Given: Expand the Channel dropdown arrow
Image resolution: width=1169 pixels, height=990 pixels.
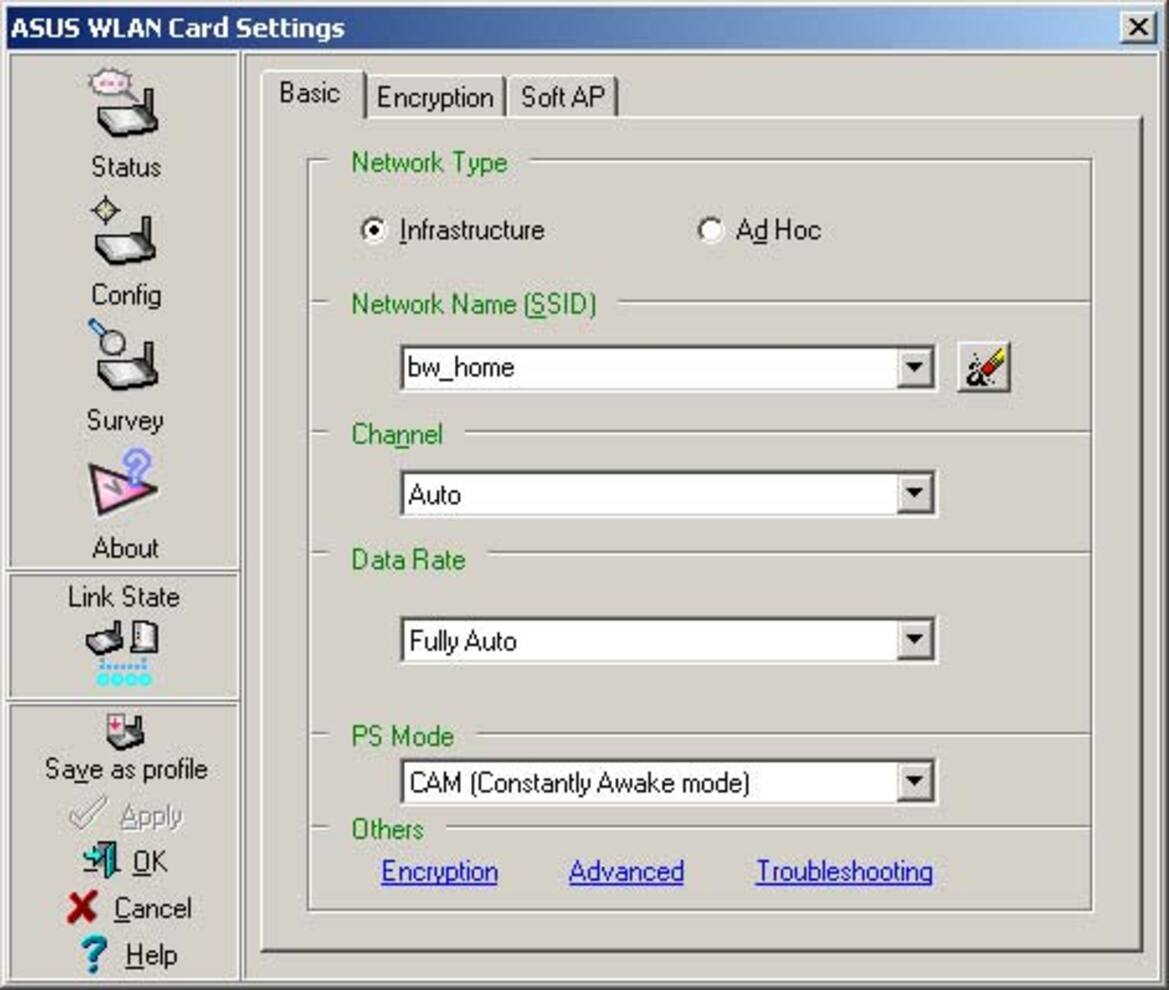Looking at the screenshot, I should [914, 493].
